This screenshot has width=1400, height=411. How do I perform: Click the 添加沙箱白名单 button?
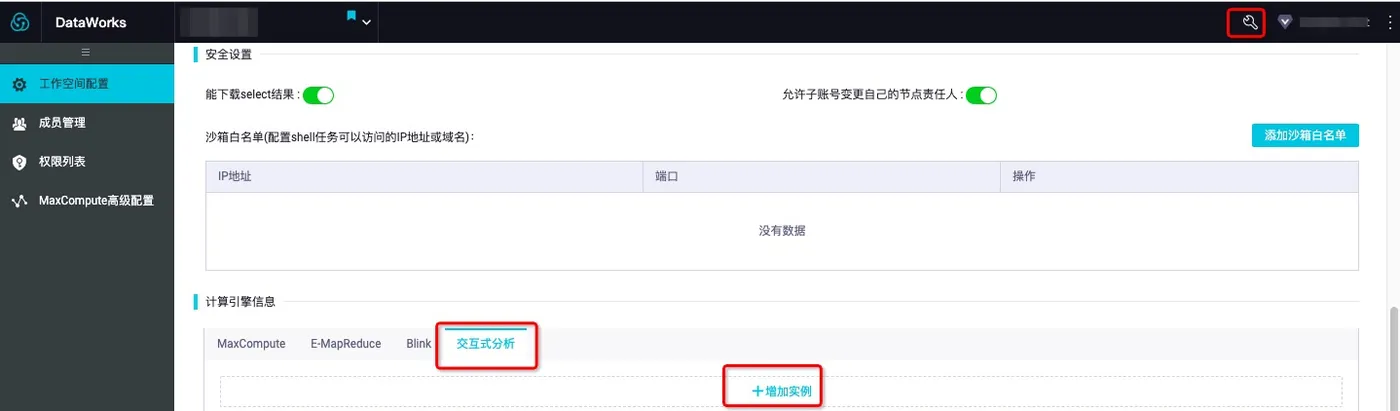(1304, 135)
